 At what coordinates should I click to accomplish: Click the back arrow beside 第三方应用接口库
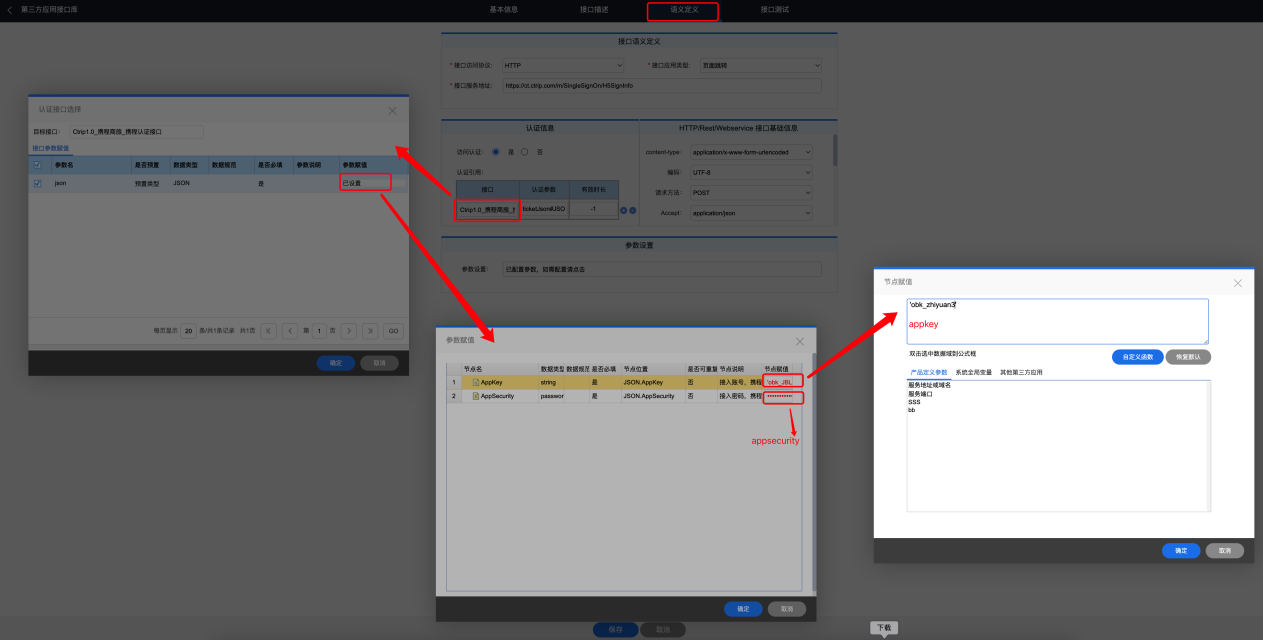(10, 9)
